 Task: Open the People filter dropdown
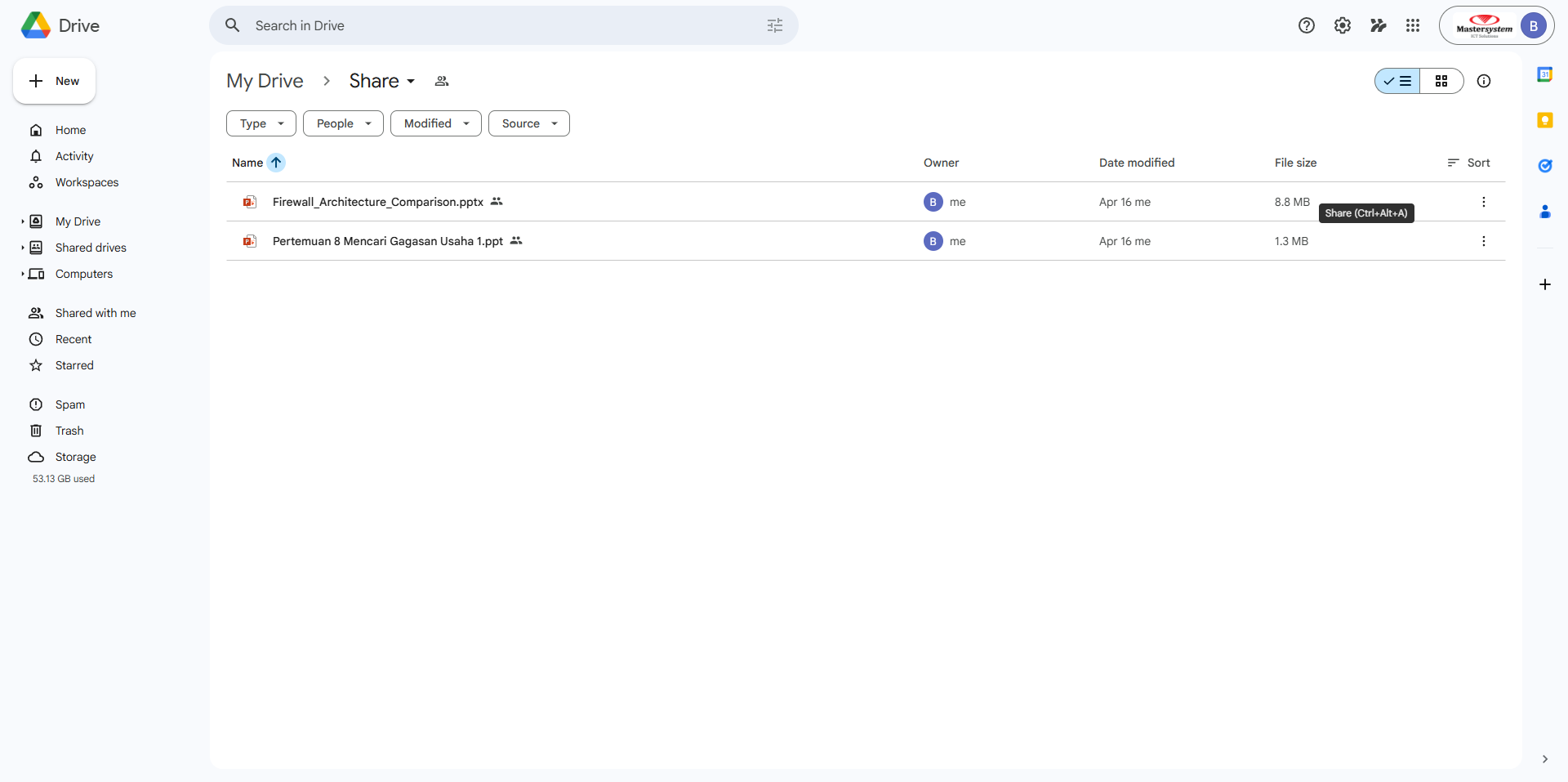(343, 123)
